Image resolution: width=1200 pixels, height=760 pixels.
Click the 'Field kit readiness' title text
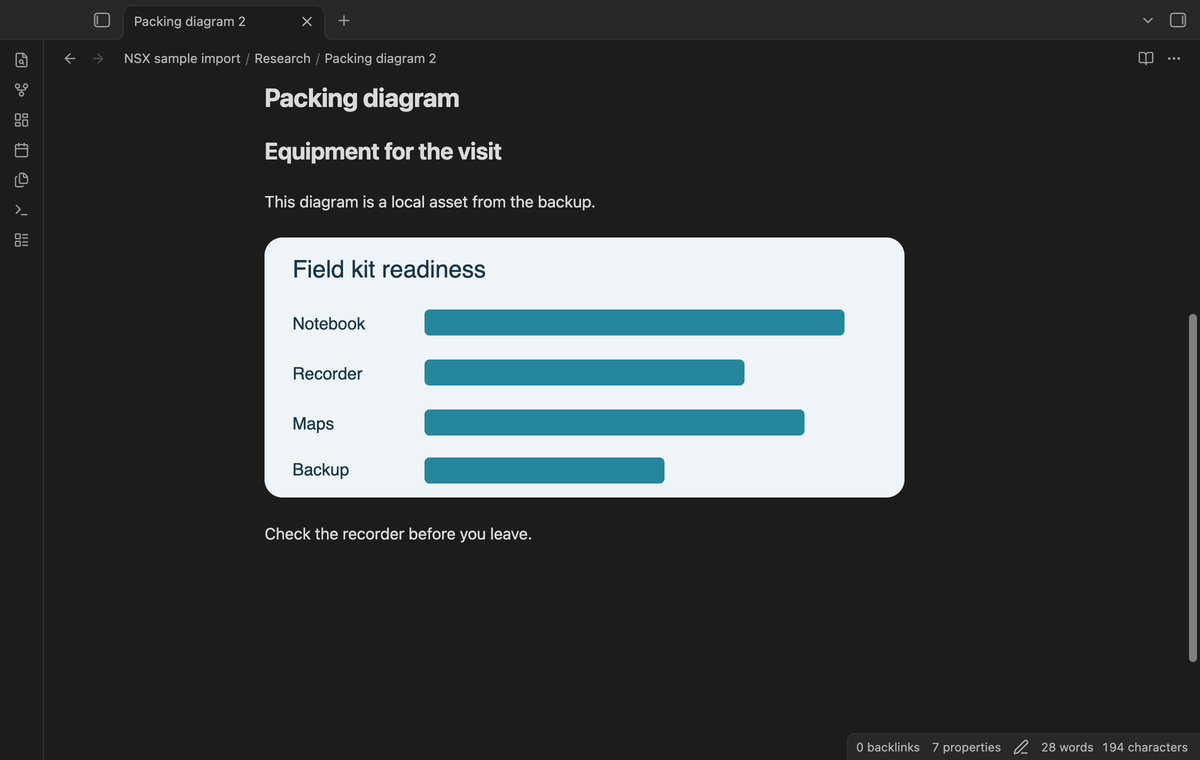[x=389, y=269]
